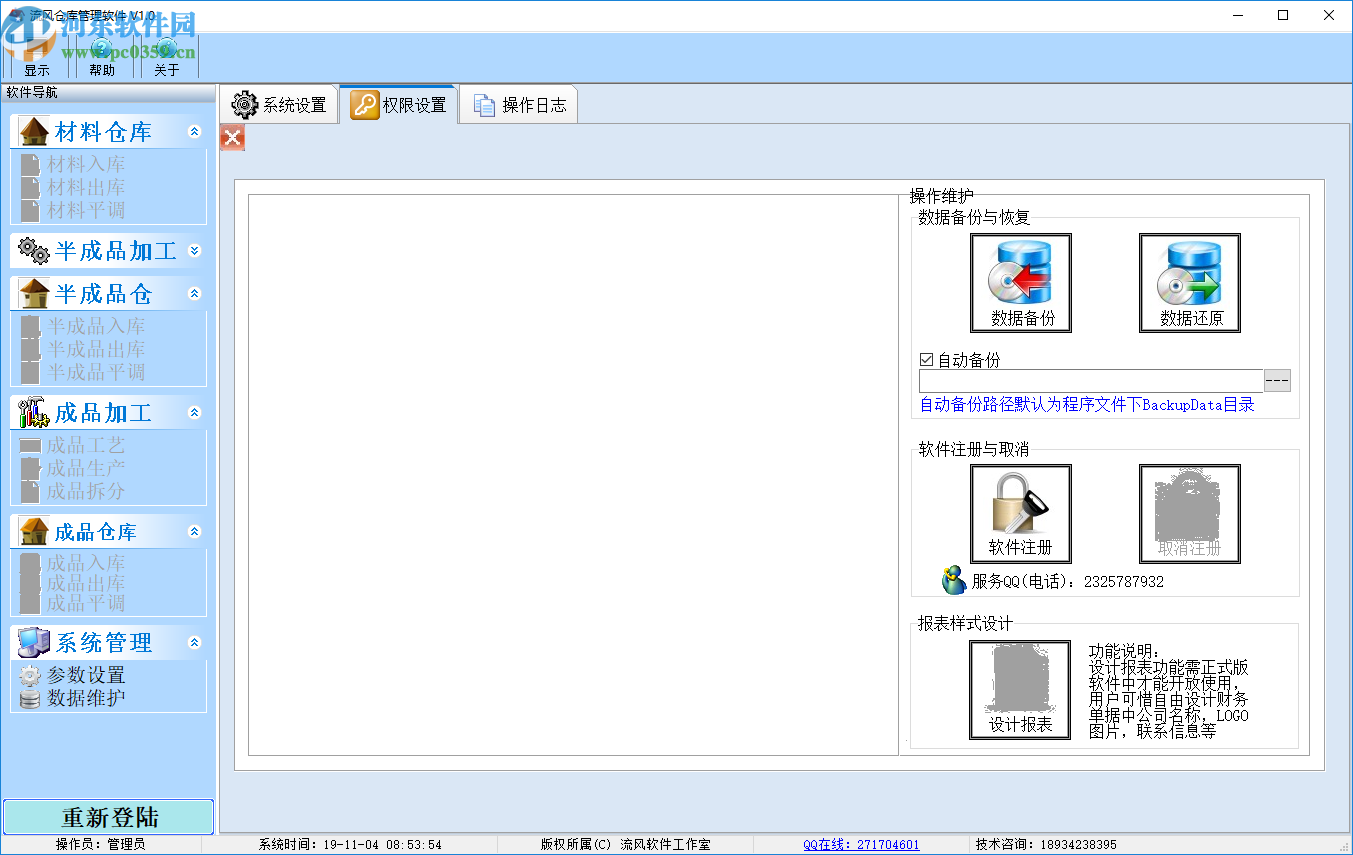Collapse the 系统管理 section chevron
This screenshot has height=855, width=1353.
coord(195,642)
